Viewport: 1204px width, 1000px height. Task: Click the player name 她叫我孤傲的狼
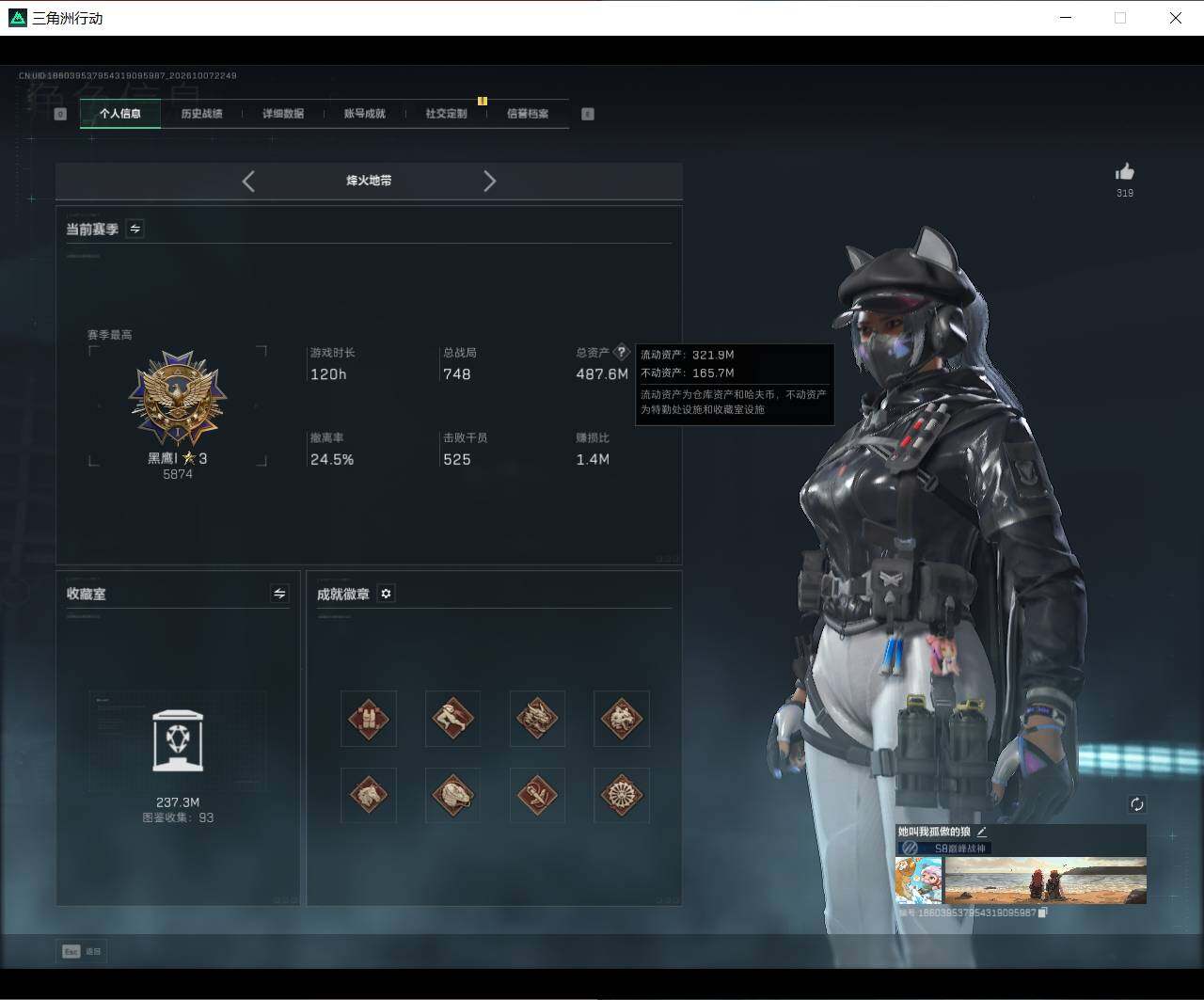pyautogui.click(x=934, y=832)
